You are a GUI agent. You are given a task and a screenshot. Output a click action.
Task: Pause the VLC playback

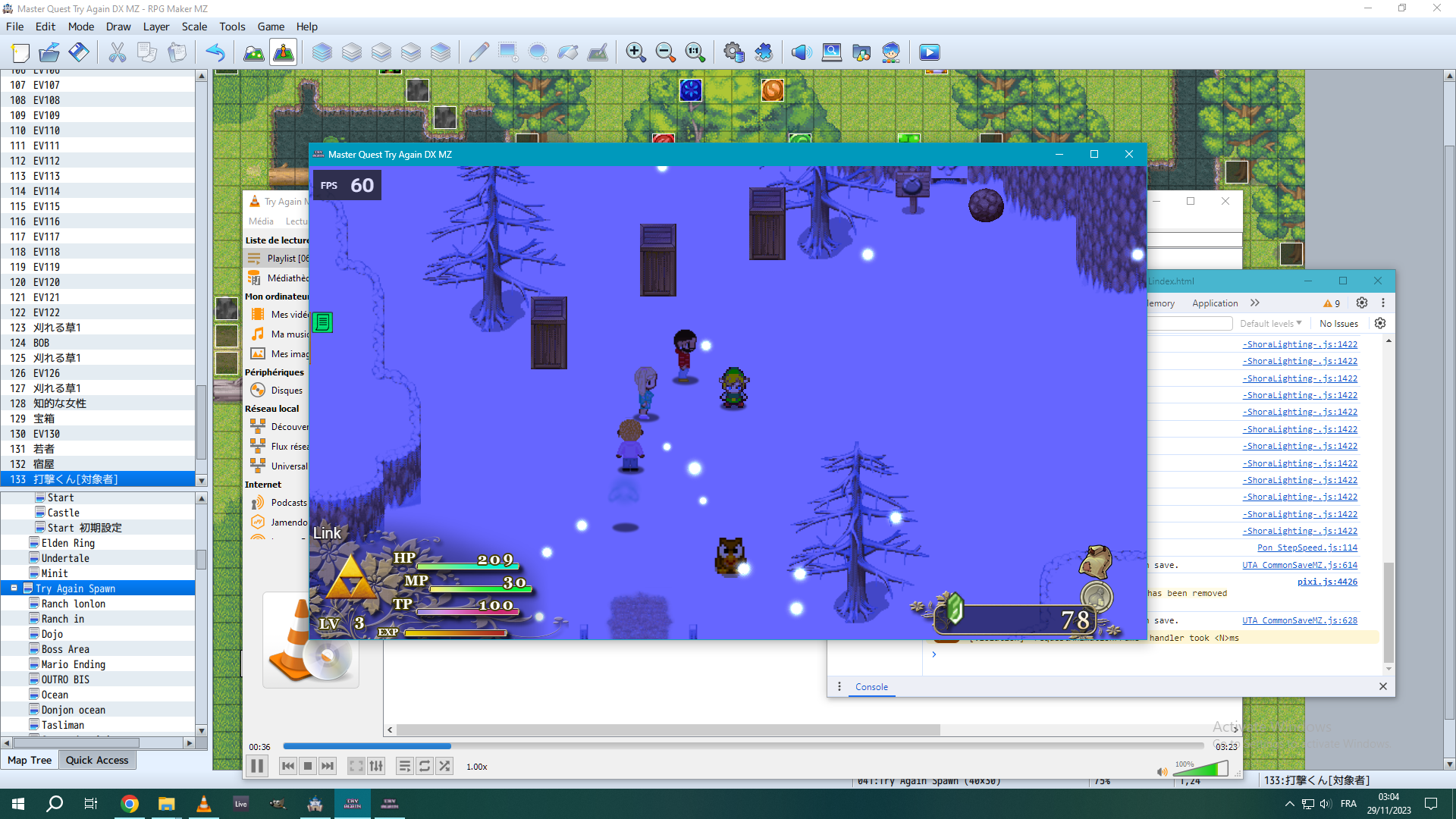tap(257, 766)
